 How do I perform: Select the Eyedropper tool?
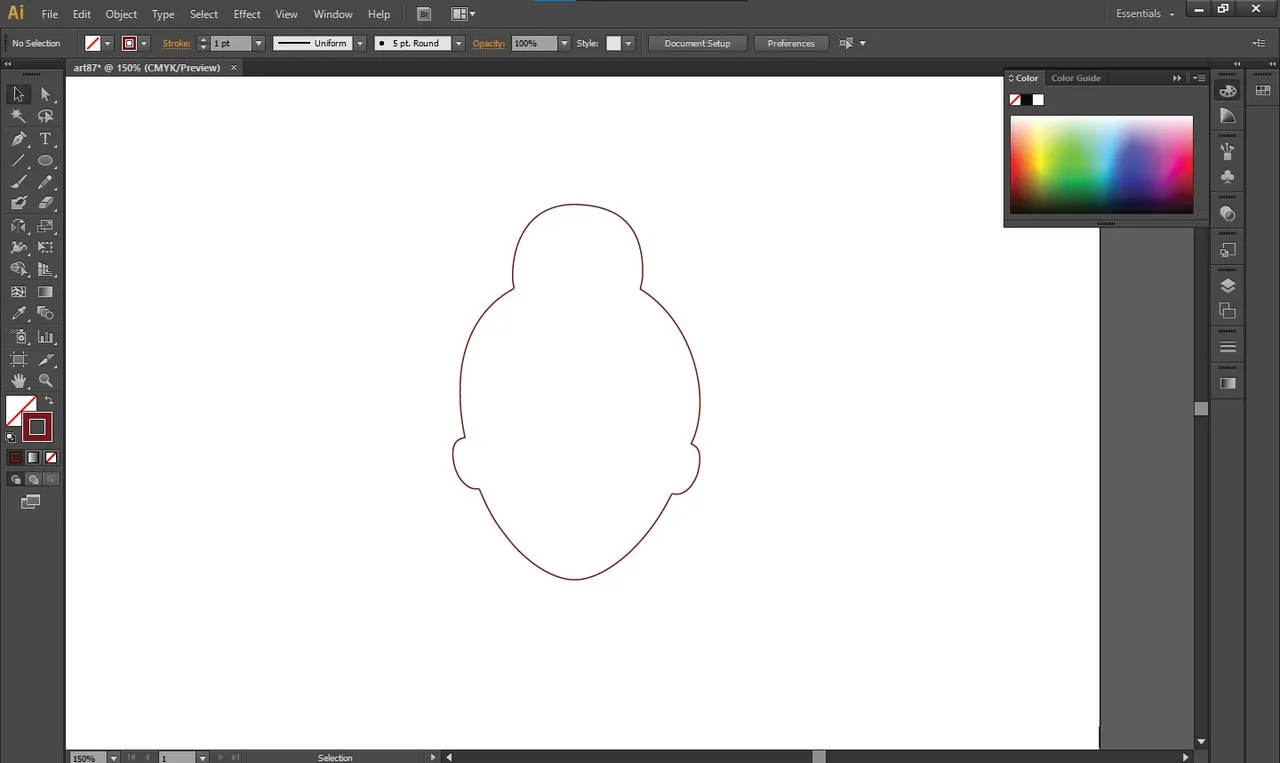point(18,314)
